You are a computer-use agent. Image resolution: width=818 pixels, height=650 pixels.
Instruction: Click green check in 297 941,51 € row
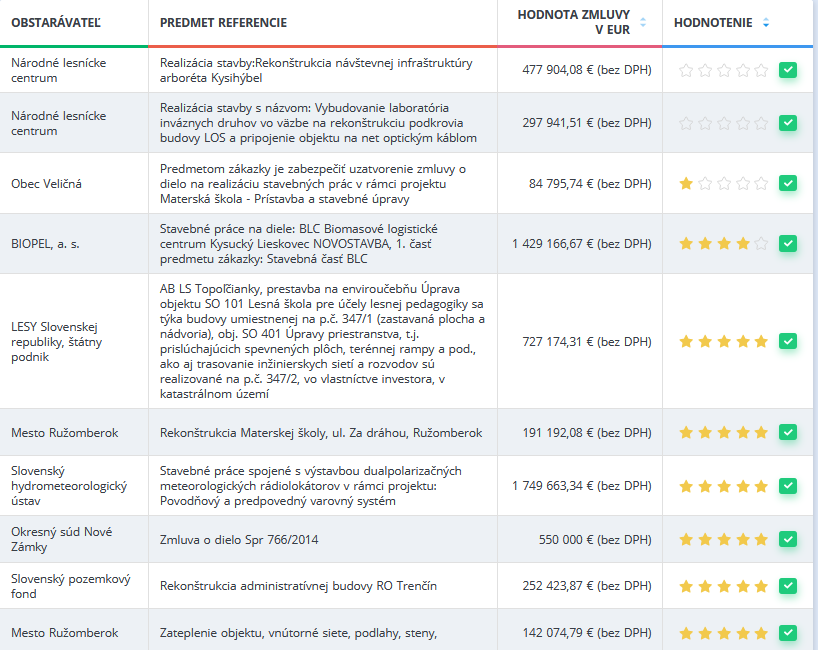pos(788,123)
